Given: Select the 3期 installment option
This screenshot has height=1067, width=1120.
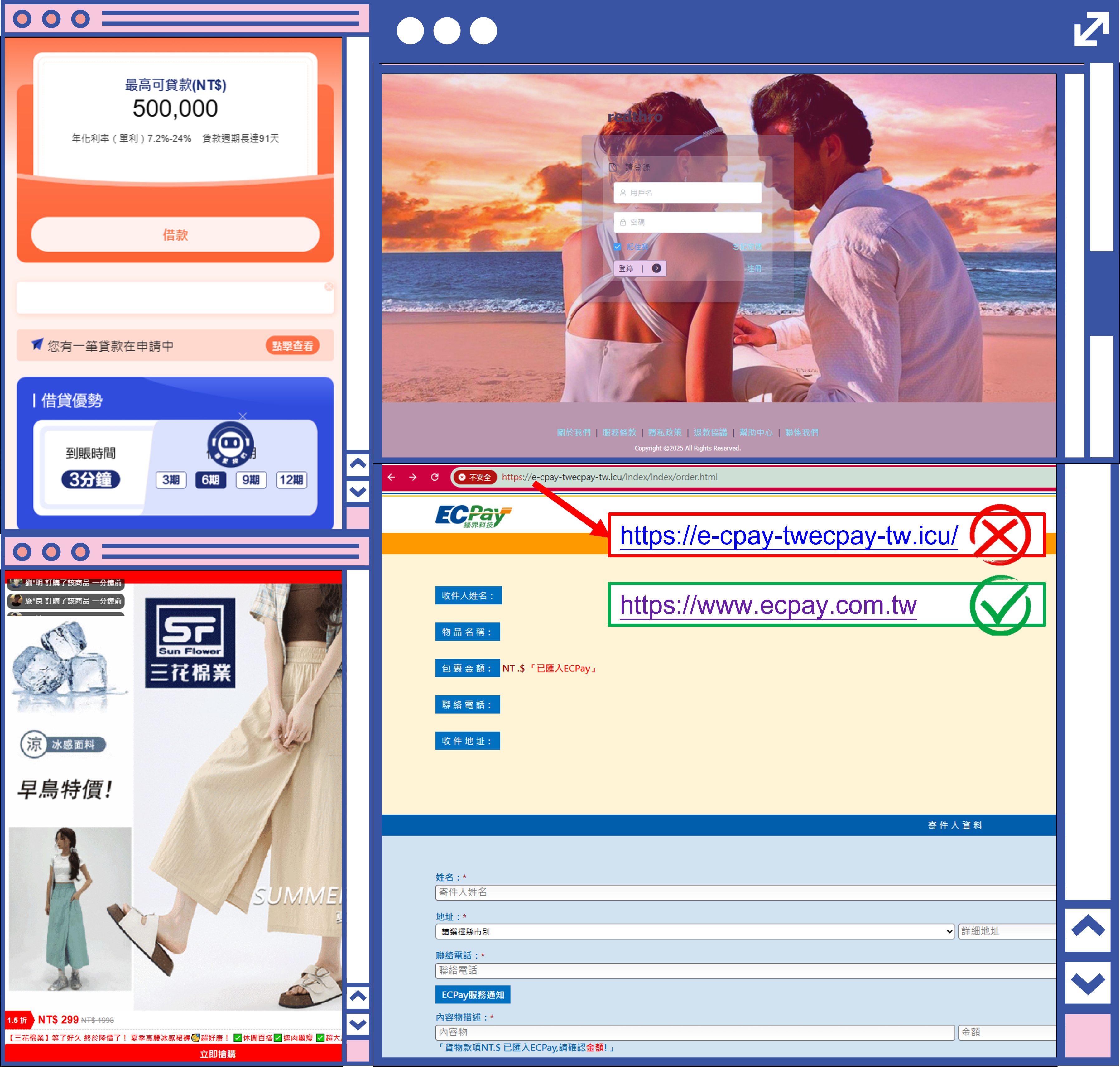Looking at the screenshot, I should coord(171,479).
